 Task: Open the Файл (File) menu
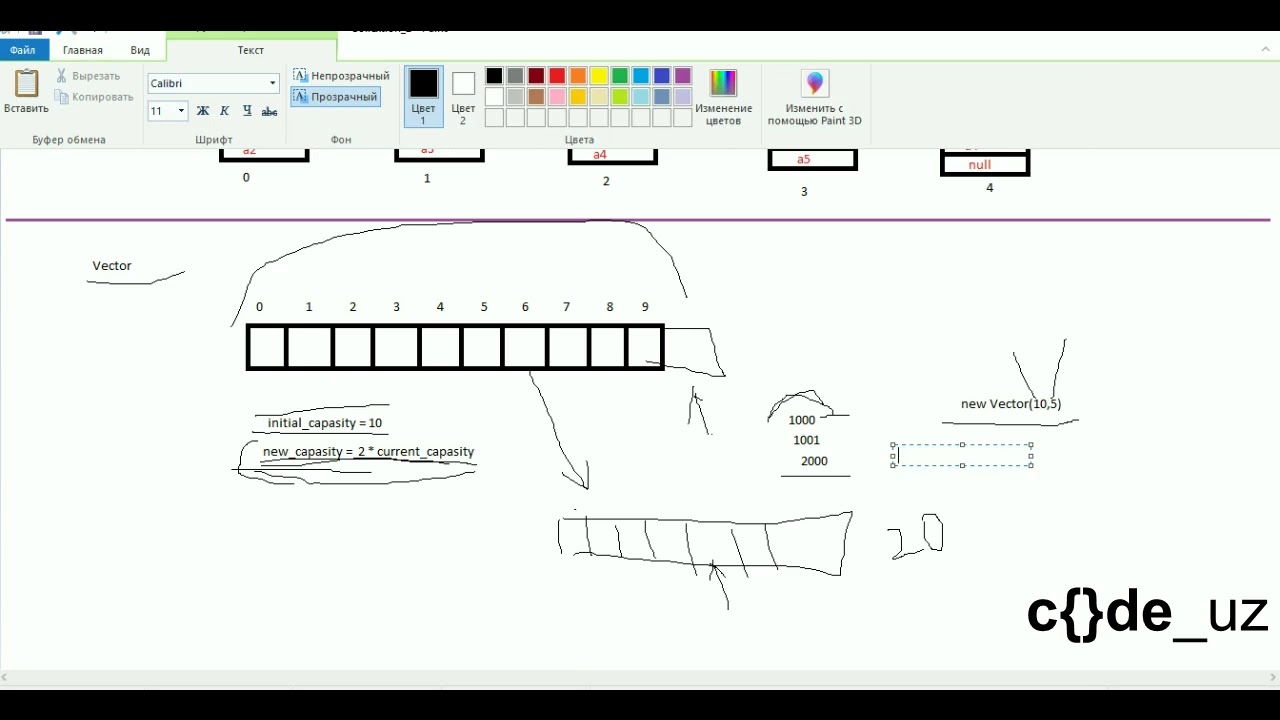coord(22,50)
